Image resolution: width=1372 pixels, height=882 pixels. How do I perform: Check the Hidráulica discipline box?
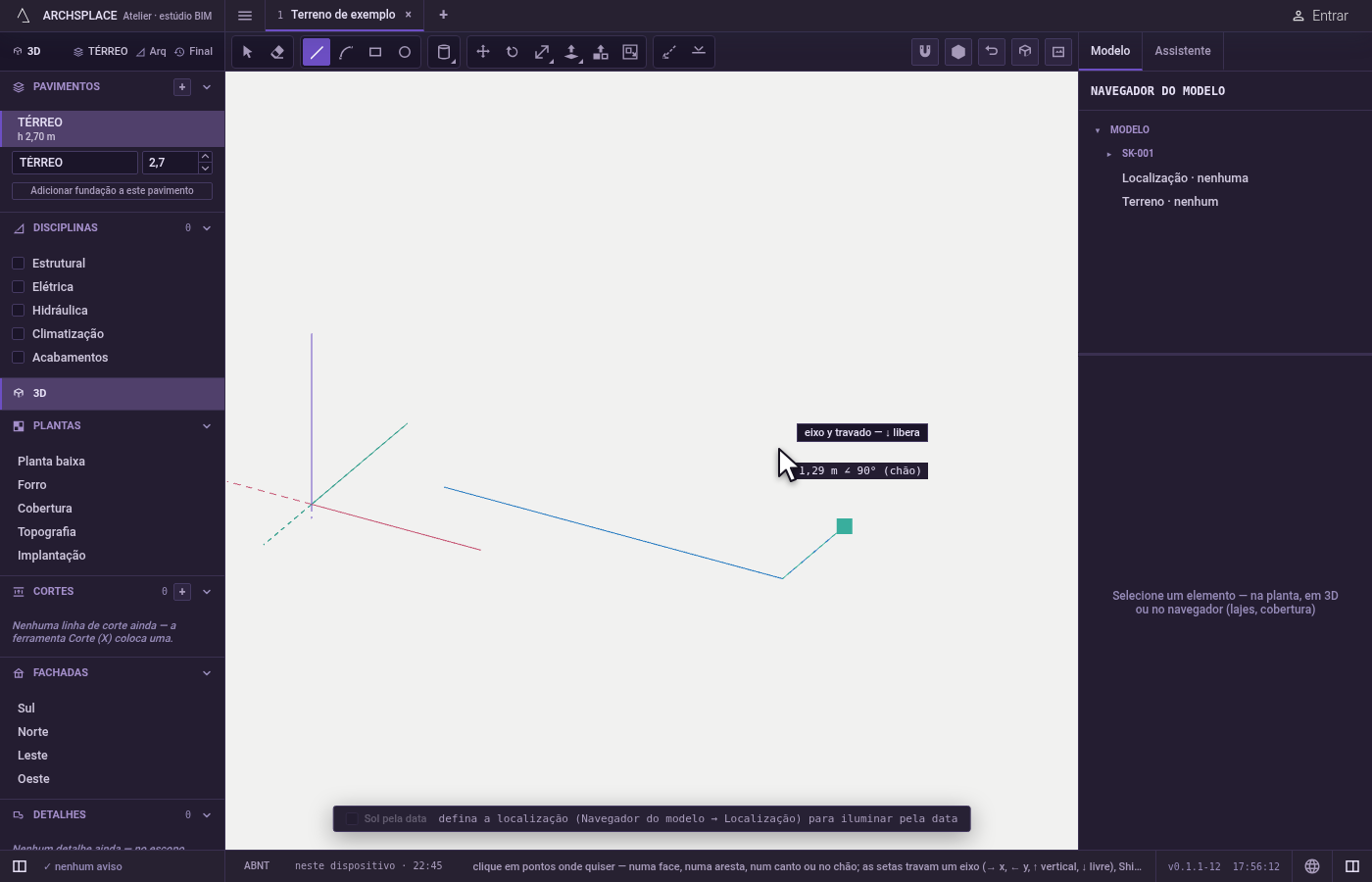(18, 310)
